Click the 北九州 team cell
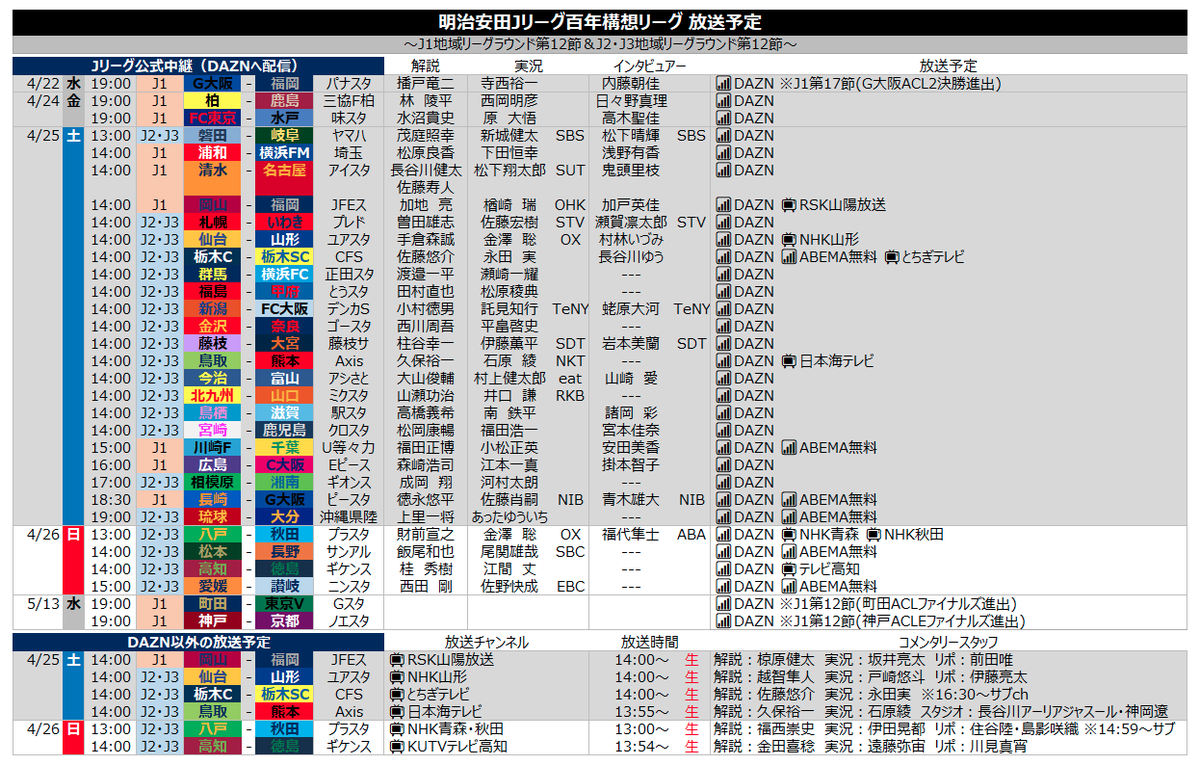 [212, 396]
